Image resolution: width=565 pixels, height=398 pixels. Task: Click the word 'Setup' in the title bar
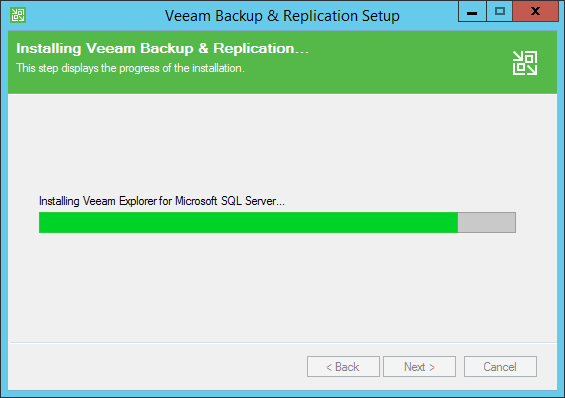381,16
